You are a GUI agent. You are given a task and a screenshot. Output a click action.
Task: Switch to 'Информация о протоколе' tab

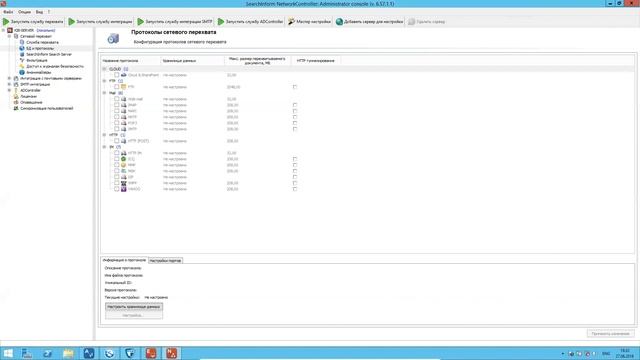124,260
